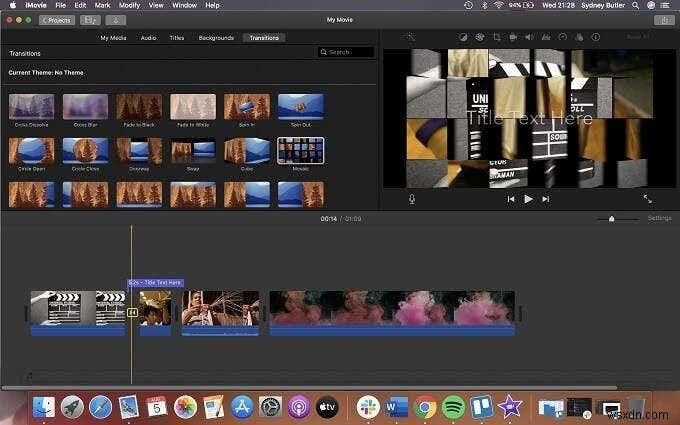Open the File menu
The image size is (680, 425).
click(61, 5)
